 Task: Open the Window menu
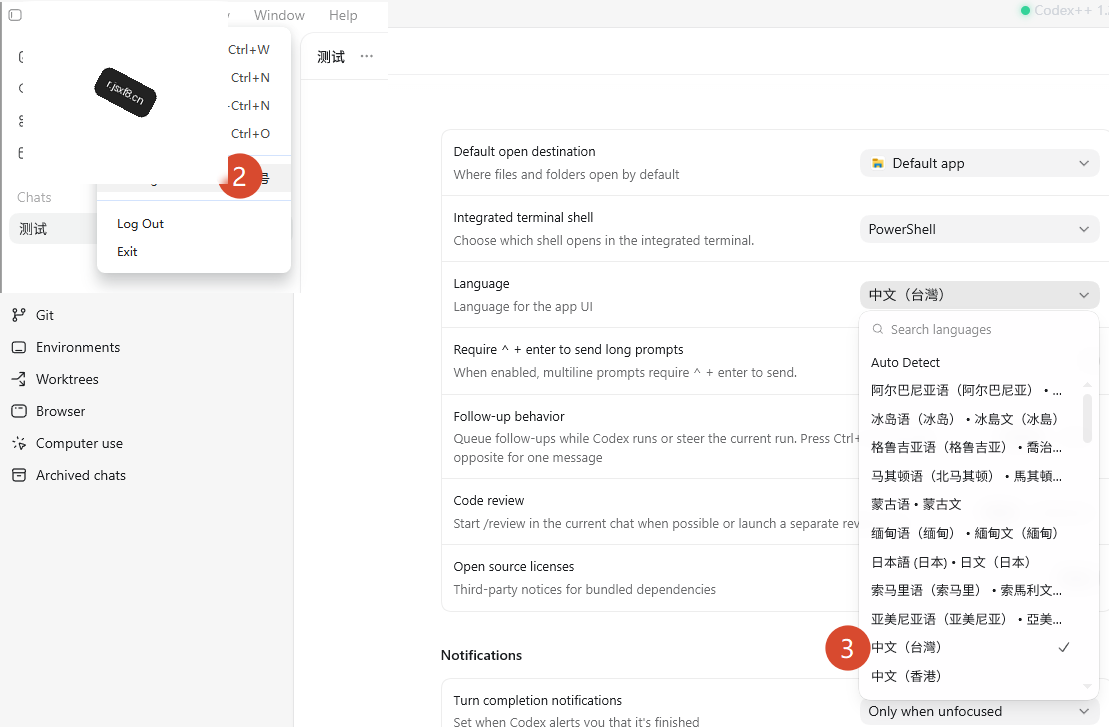click(x=279, y=15)
